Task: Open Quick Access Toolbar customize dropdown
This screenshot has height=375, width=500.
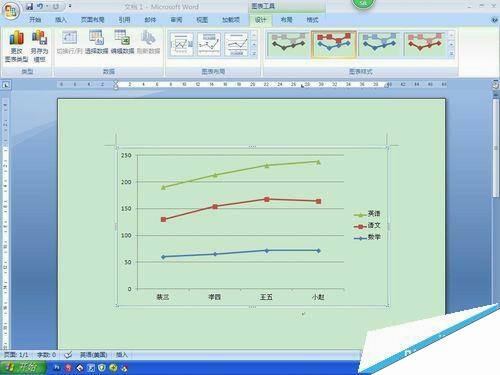Action: [70, 6]
